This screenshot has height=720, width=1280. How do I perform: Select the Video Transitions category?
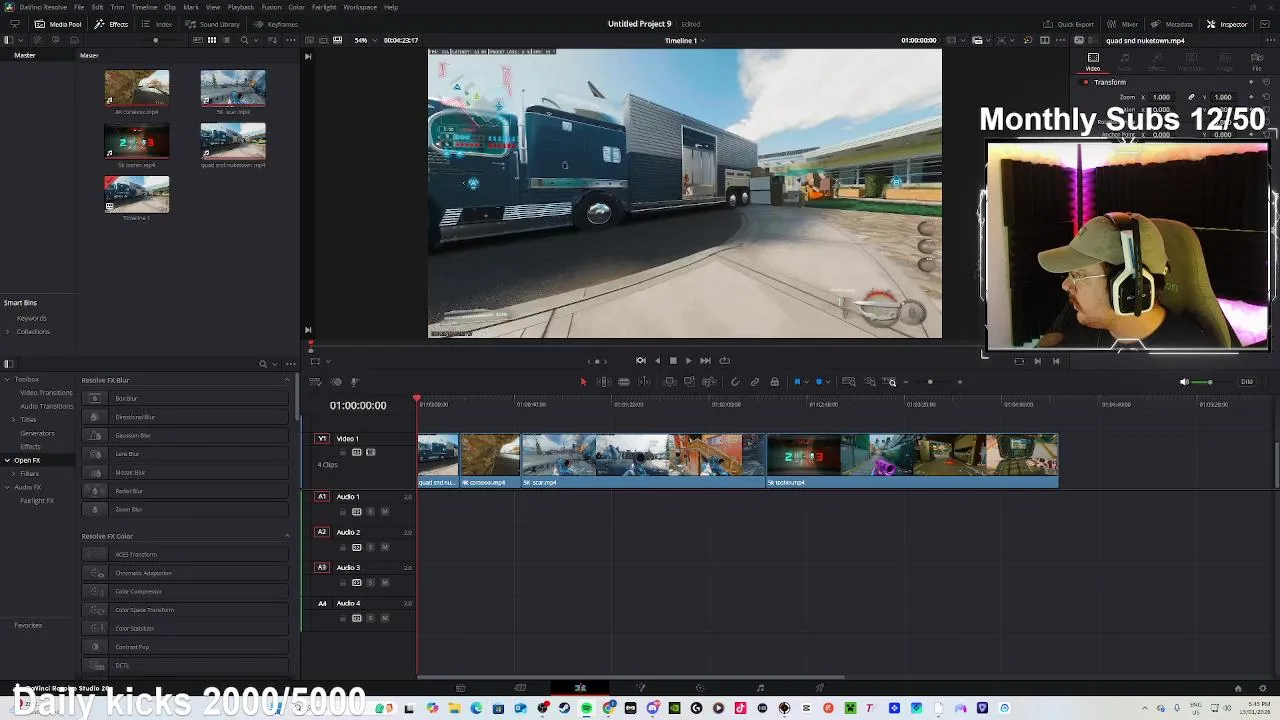(x=46, y=393)
